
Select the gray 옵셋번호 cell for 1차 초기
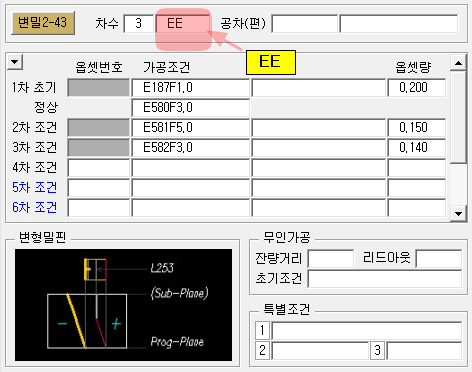(98, 88)
